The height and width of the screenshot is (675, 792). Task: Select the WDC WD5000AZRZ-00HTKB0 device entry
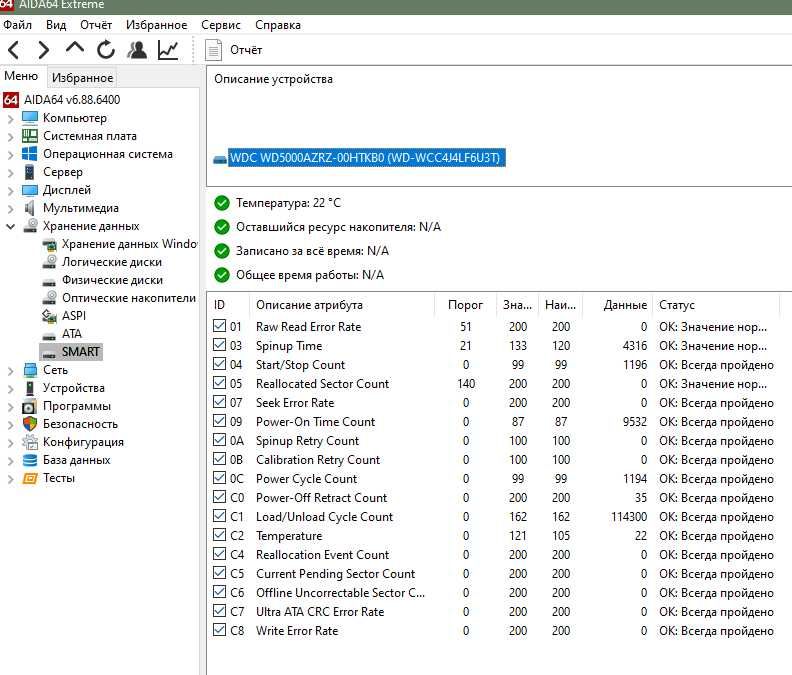(x=367, y=158)
